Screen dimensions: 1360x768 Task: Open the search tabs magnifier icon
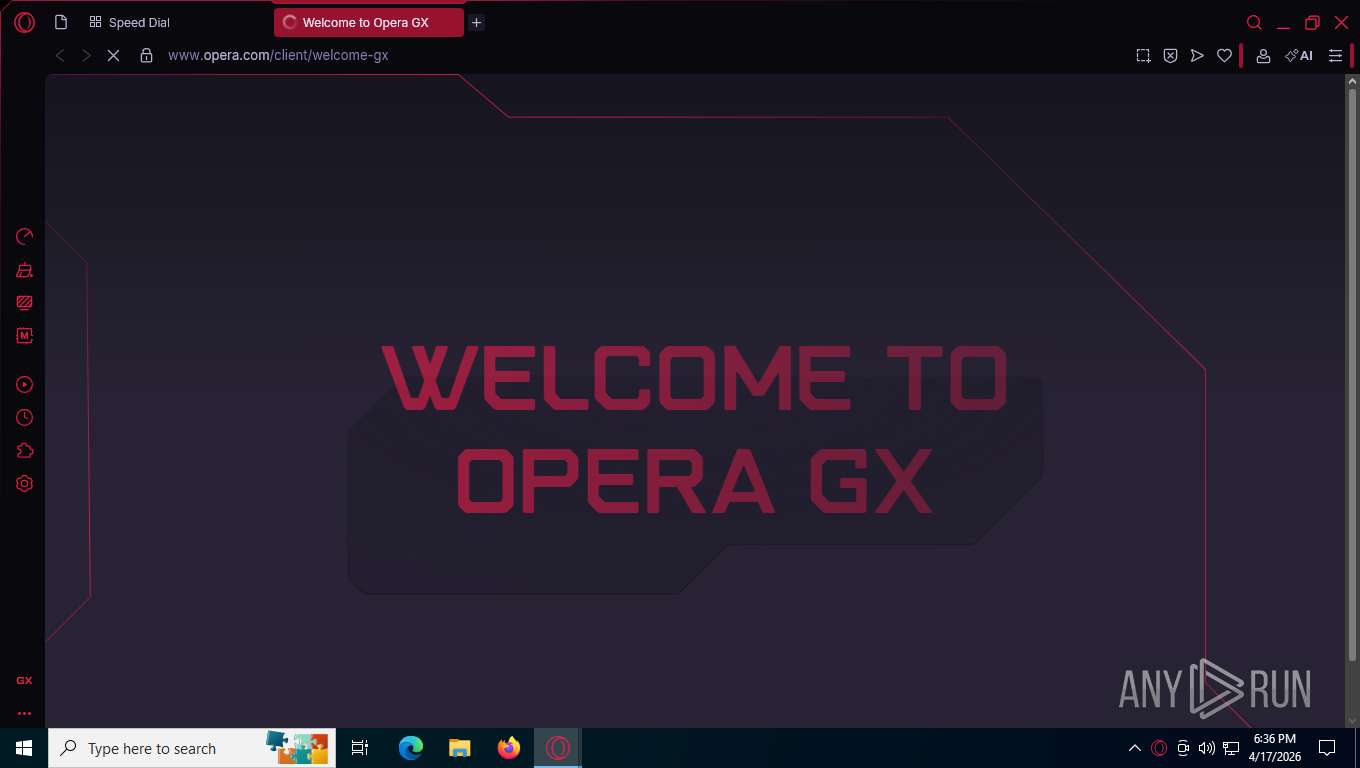point(1254,22)
